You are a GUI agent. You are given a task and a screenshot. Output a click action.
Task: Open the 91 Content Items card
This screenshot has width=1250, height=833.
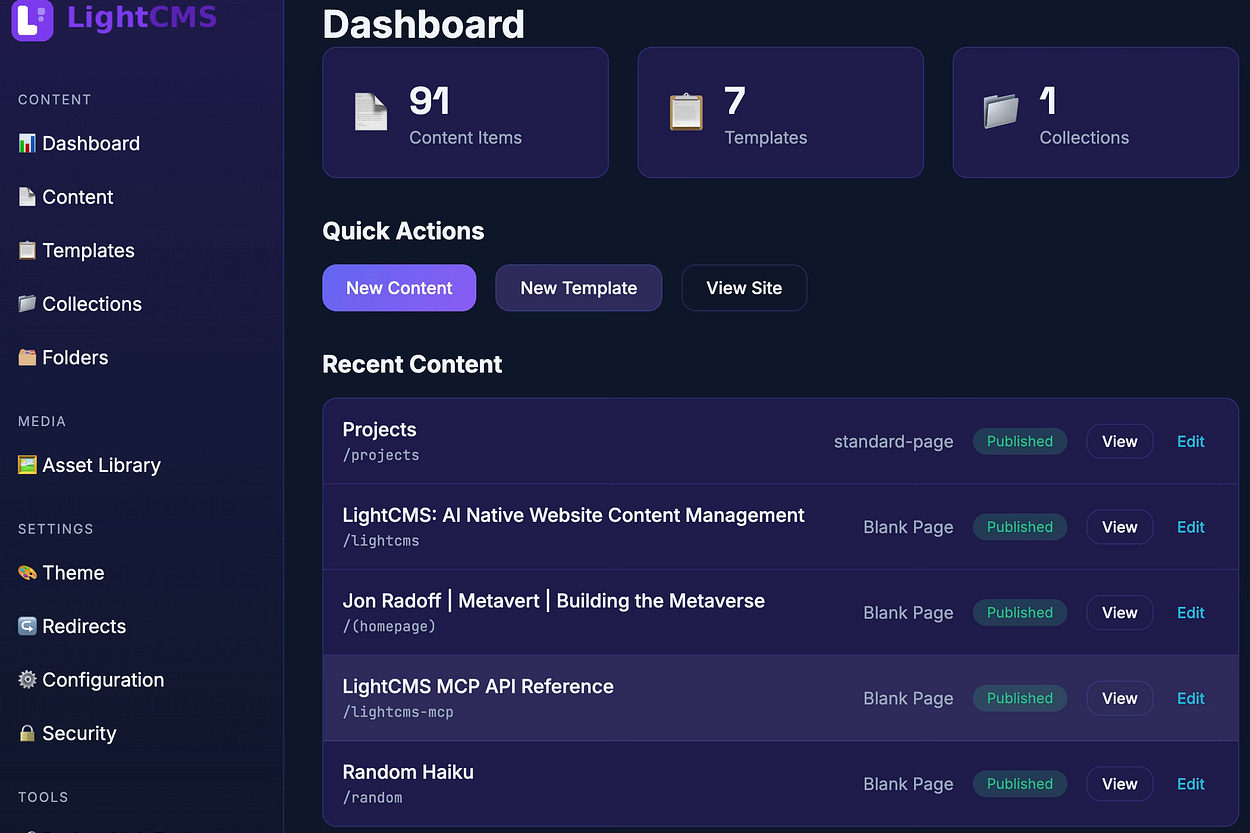click(x=465, y=112)
